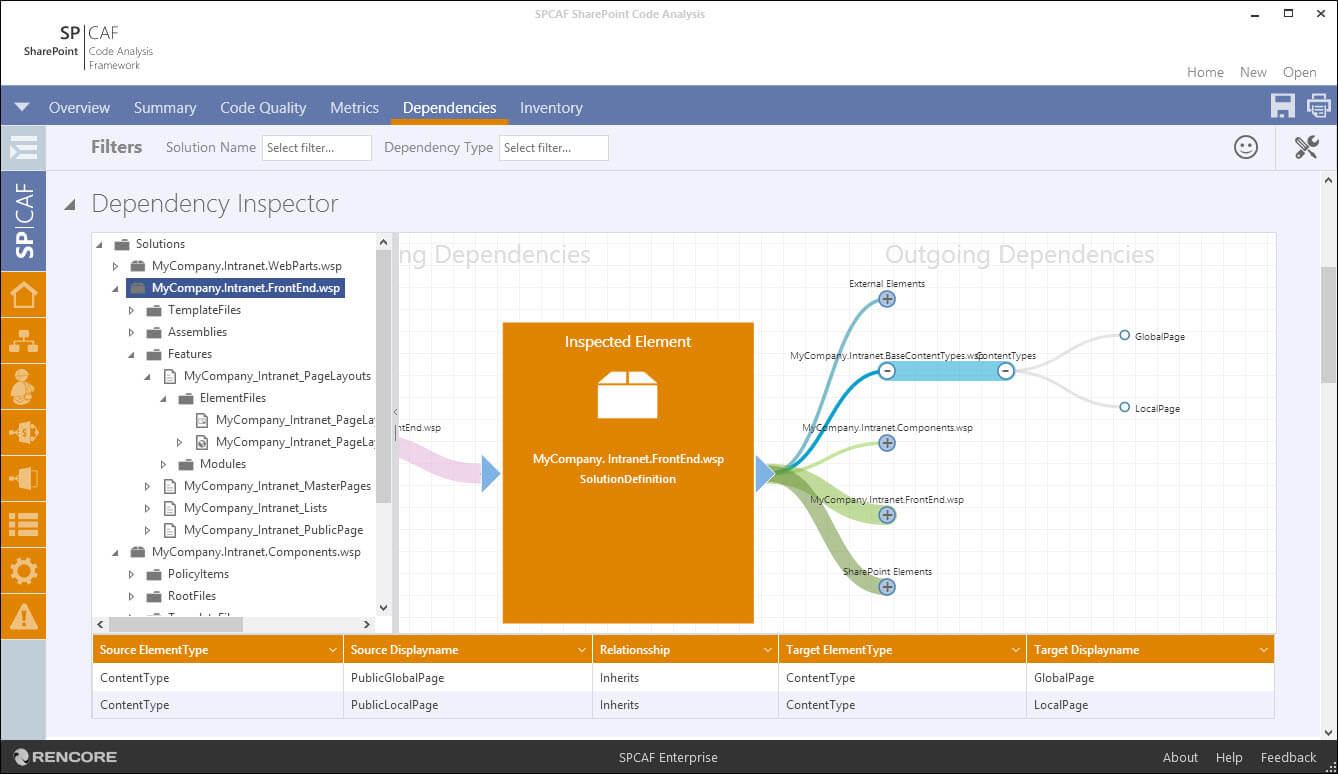Click the Open link at top right
1338x774 pixels.
click(1299, 72)
